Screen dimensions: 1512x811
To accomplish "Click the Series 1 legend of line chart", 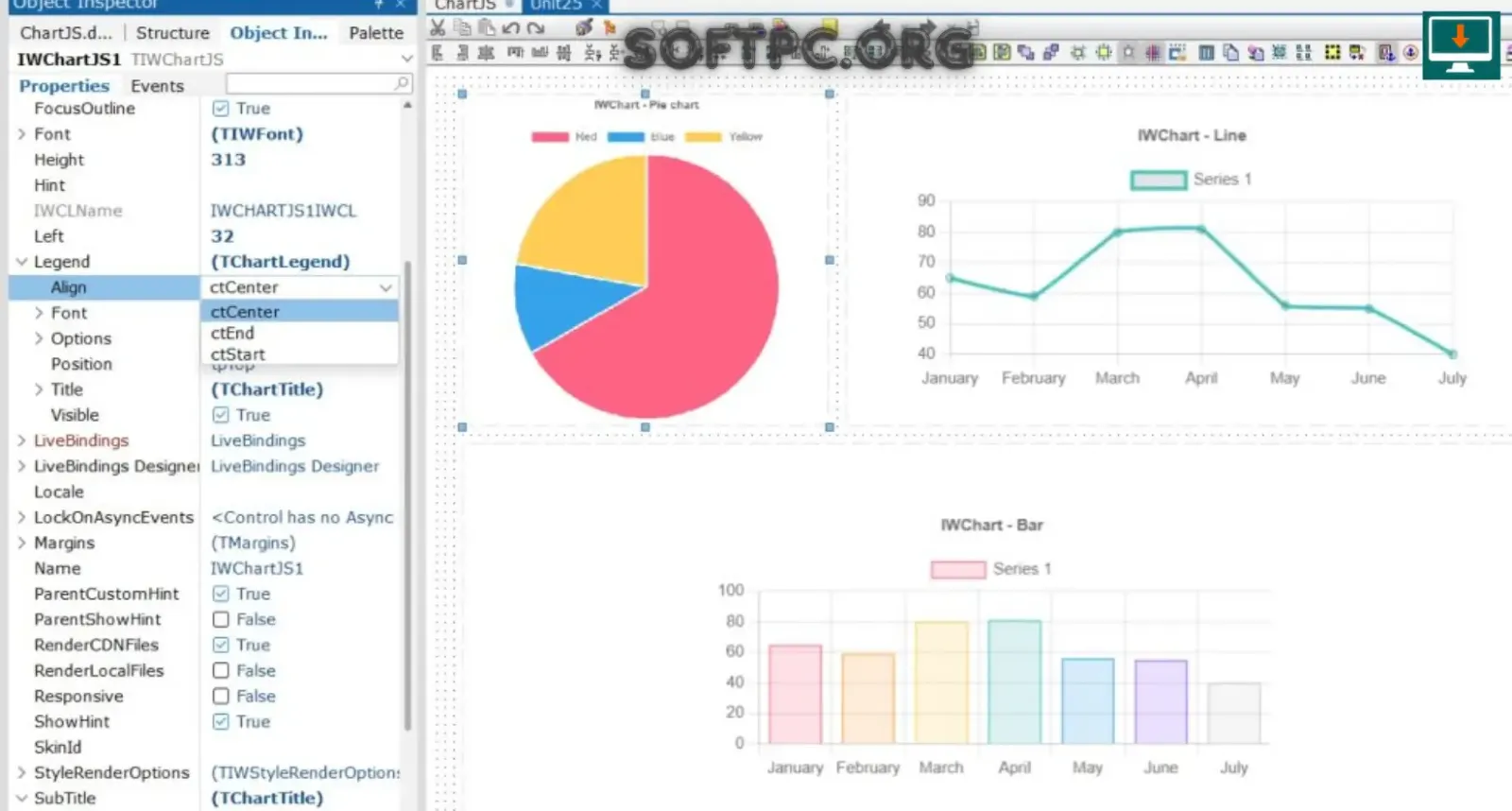I will (1192, 180).
